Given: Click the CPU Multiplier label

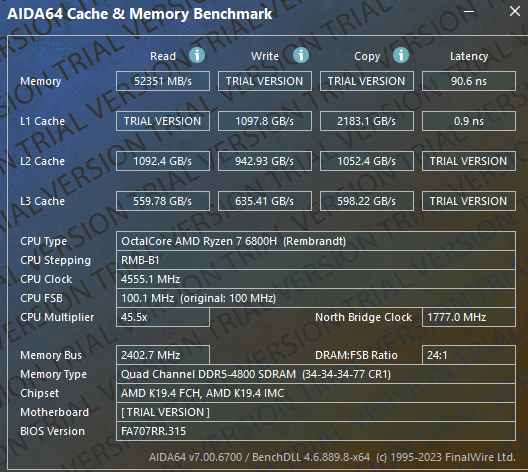Looking at the screenshot, I should coord(57,317).
